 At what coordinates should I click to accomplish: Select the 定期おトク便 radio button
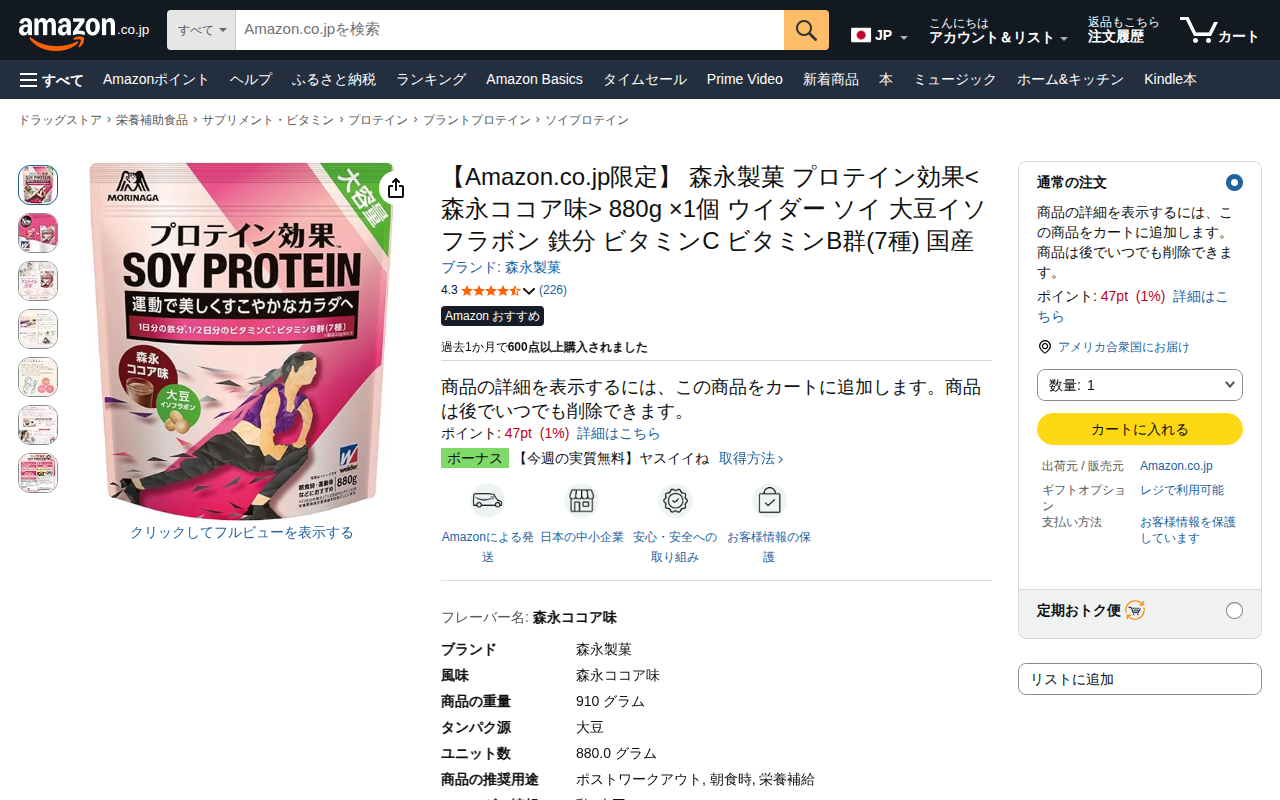(1234, 610)
